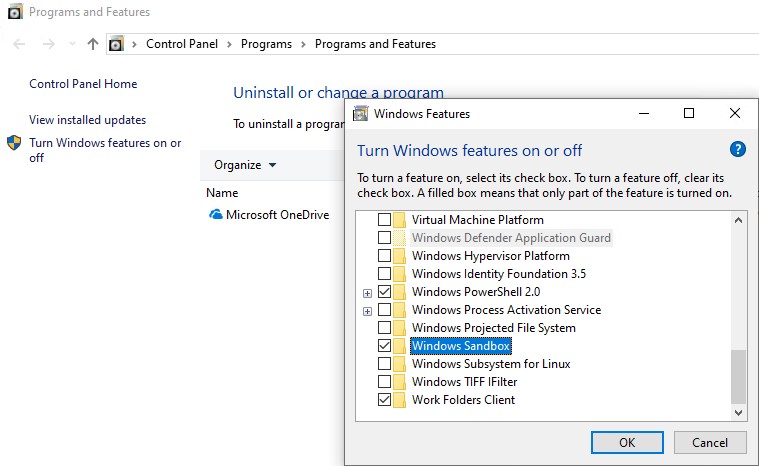759x466 pixels.
Task: Open the Organize dropdown menu
Action: point(245,165)
